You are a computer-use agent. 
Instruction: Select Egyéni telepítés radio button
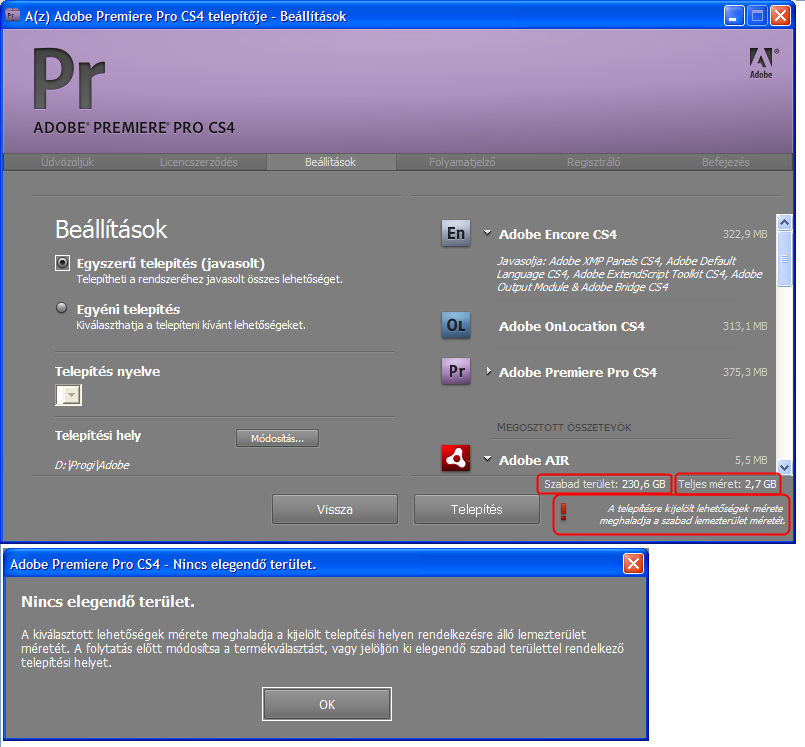(x=62, y=308)
